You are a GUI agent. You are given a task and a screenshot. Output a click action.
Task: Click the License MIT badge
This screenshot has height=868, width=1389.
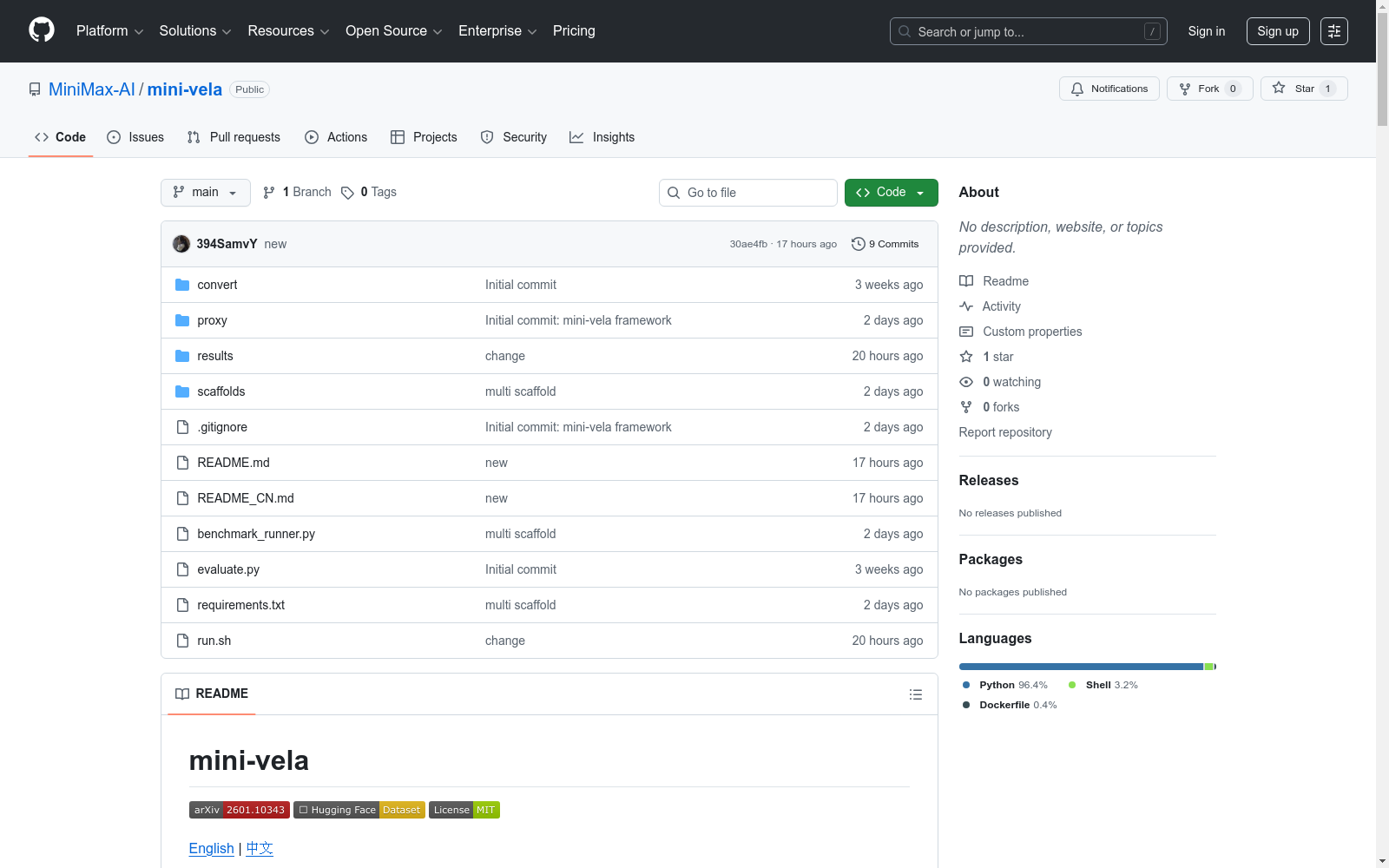(x=464, y=810)
